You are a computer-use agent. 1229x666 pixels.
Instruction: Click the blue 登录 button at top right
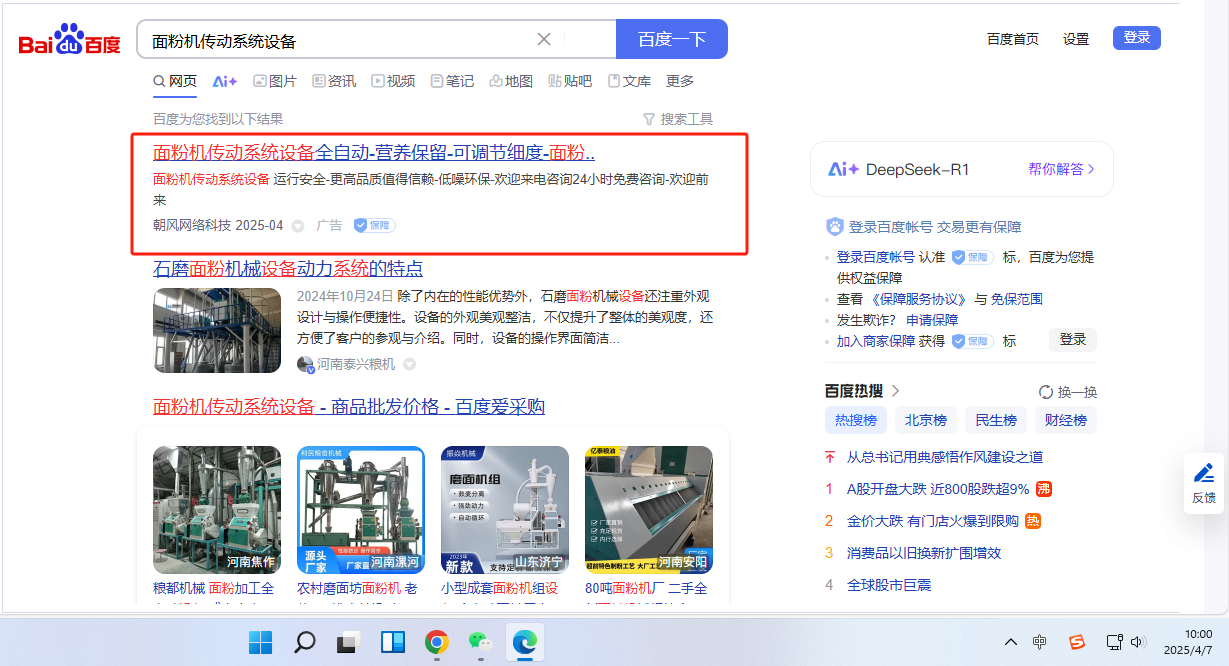point(1137,38)
